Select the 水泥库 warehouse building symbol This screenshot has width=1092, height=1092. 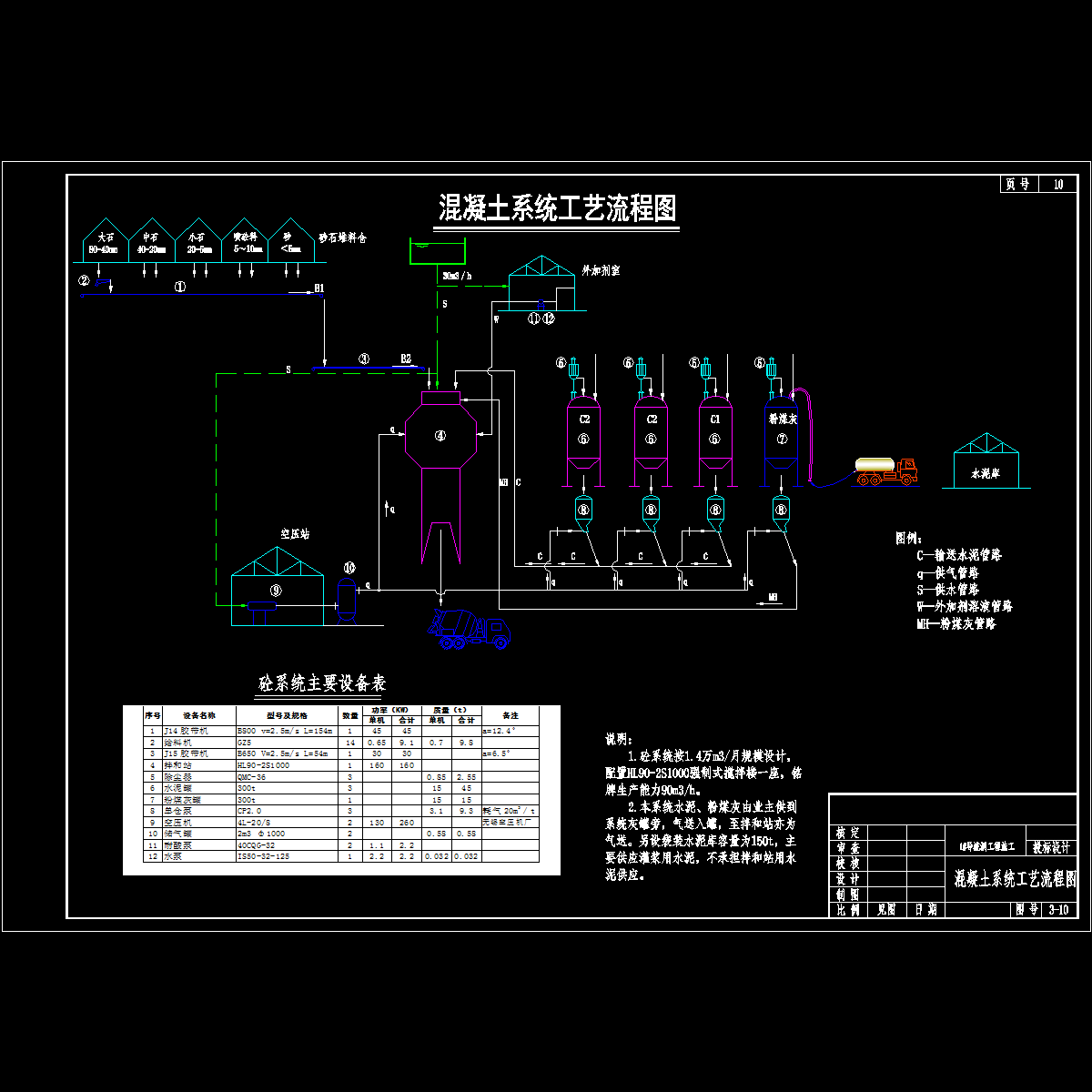point(986,461)
